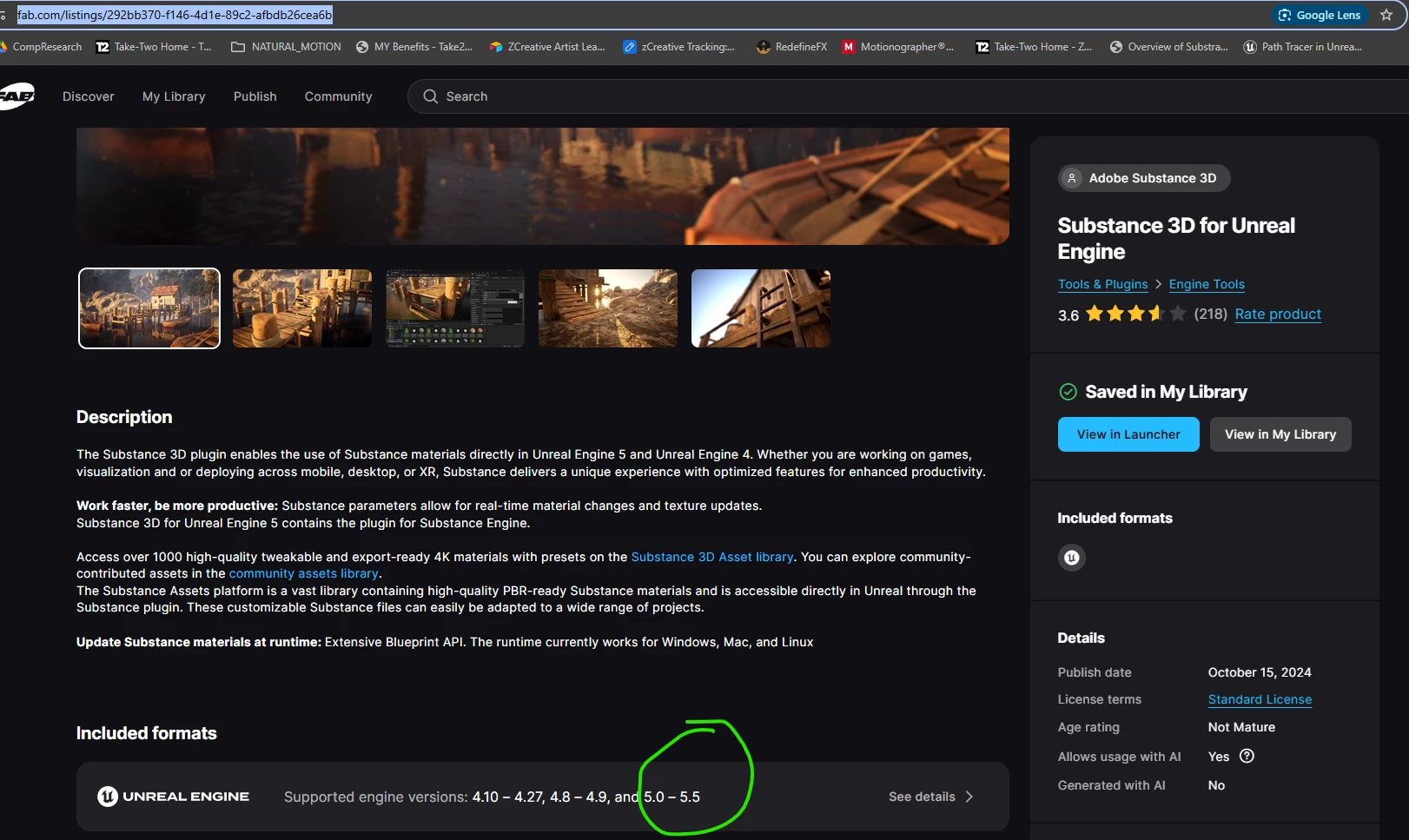Click the supported engine versions text
The width and height of the screenshot is (1409, 840).
(492, 797)
